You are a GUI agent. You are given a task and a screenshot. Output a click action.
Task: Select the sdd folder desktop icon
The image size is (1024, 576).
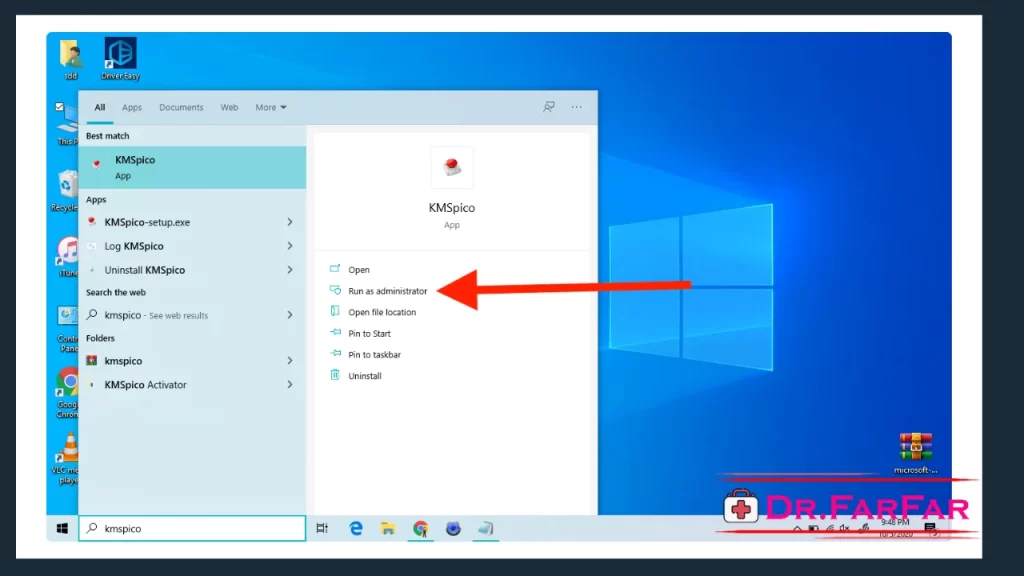pos(71,59)
